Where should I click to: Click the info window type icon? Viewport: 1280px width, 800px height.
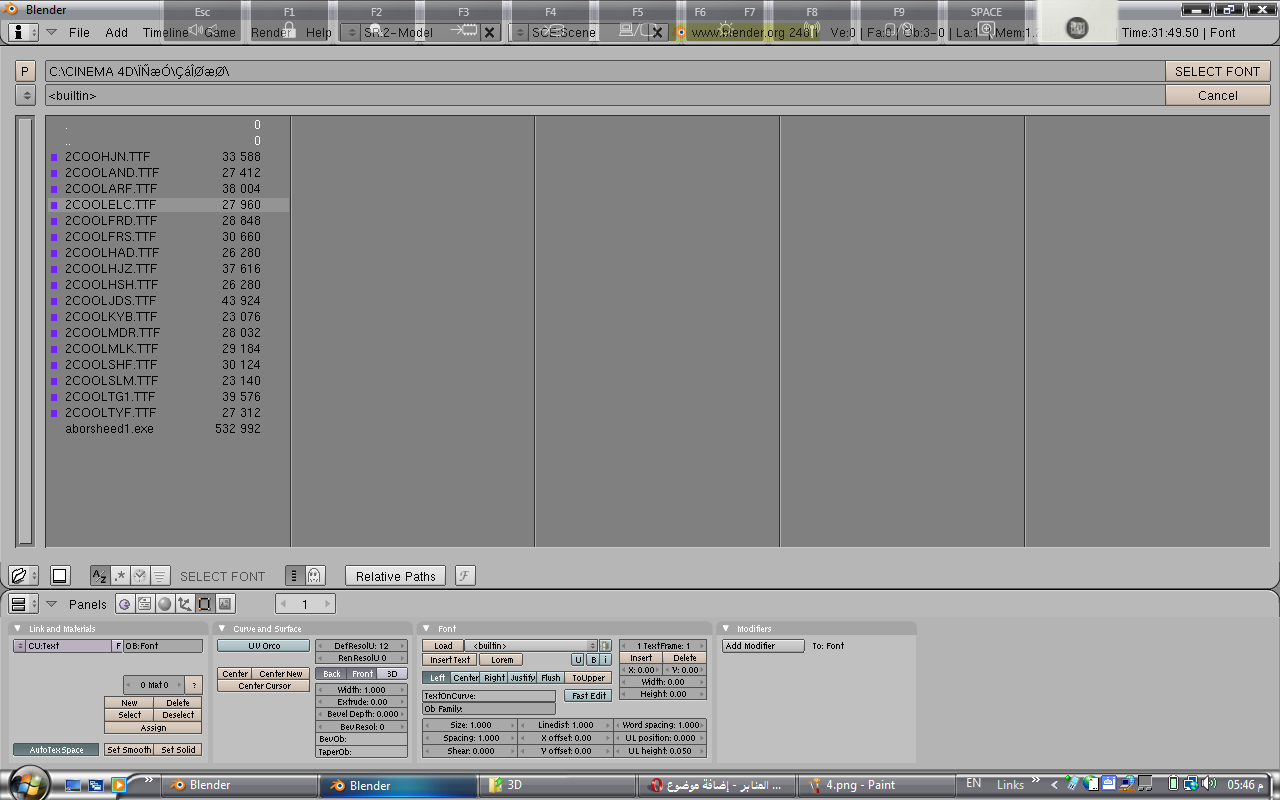23,32
